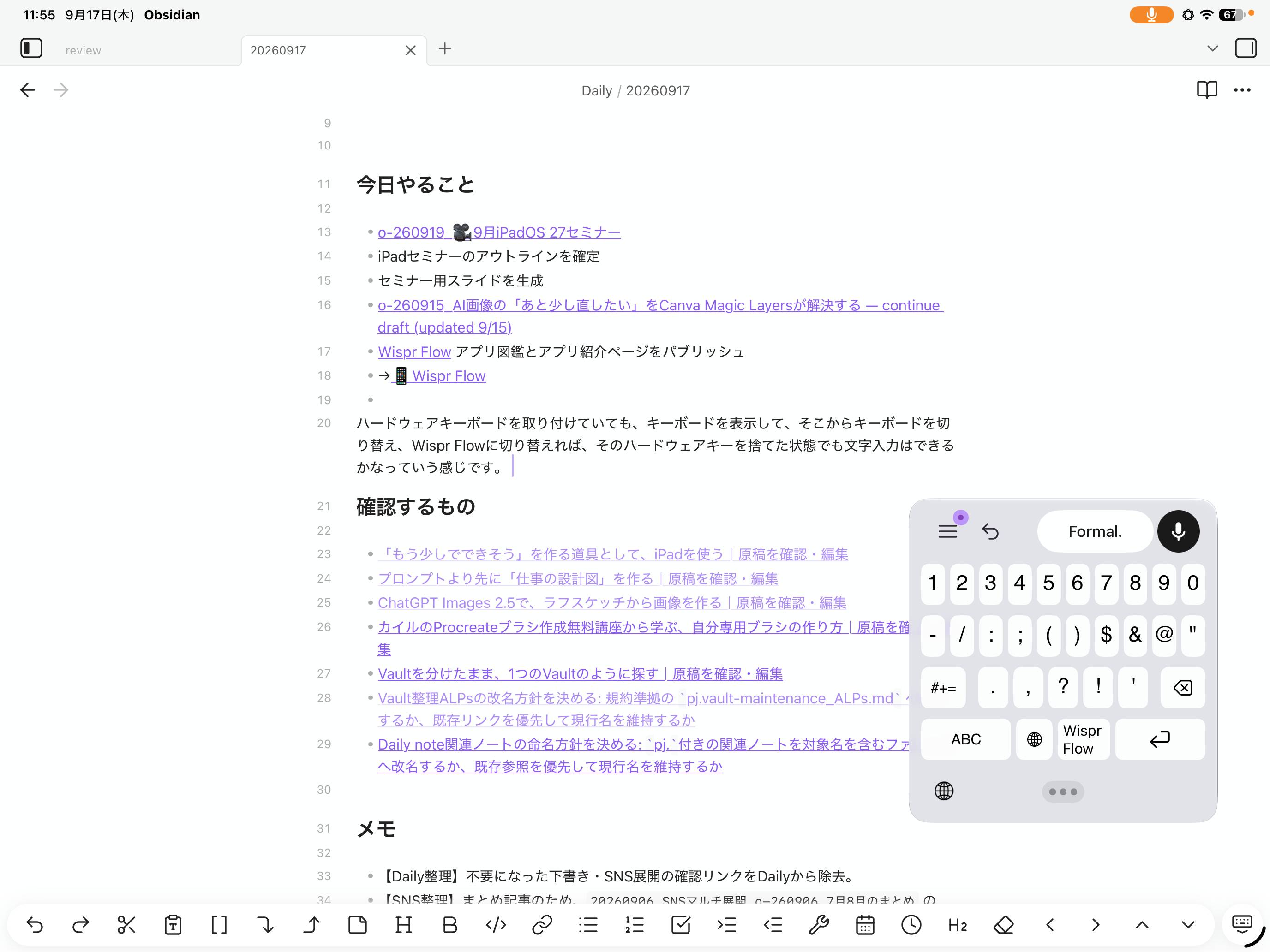Switch to the review tab
Viewport: 1270px width, 952px height.
pyautogui.click(x=83, y=50)
